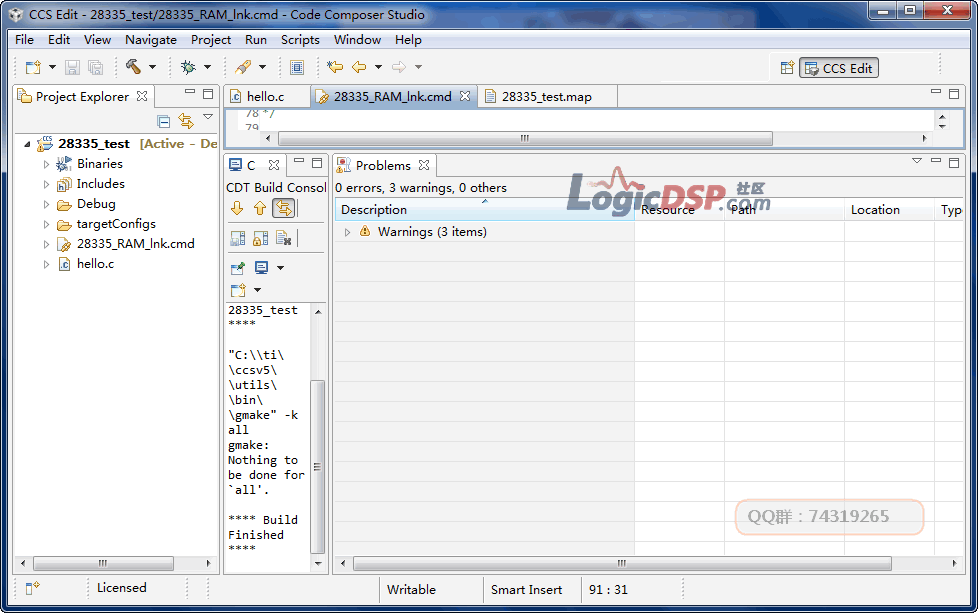This screenshot has height=613, width=978.
Task: Open the File menu
Action: (x=24, y=39)
